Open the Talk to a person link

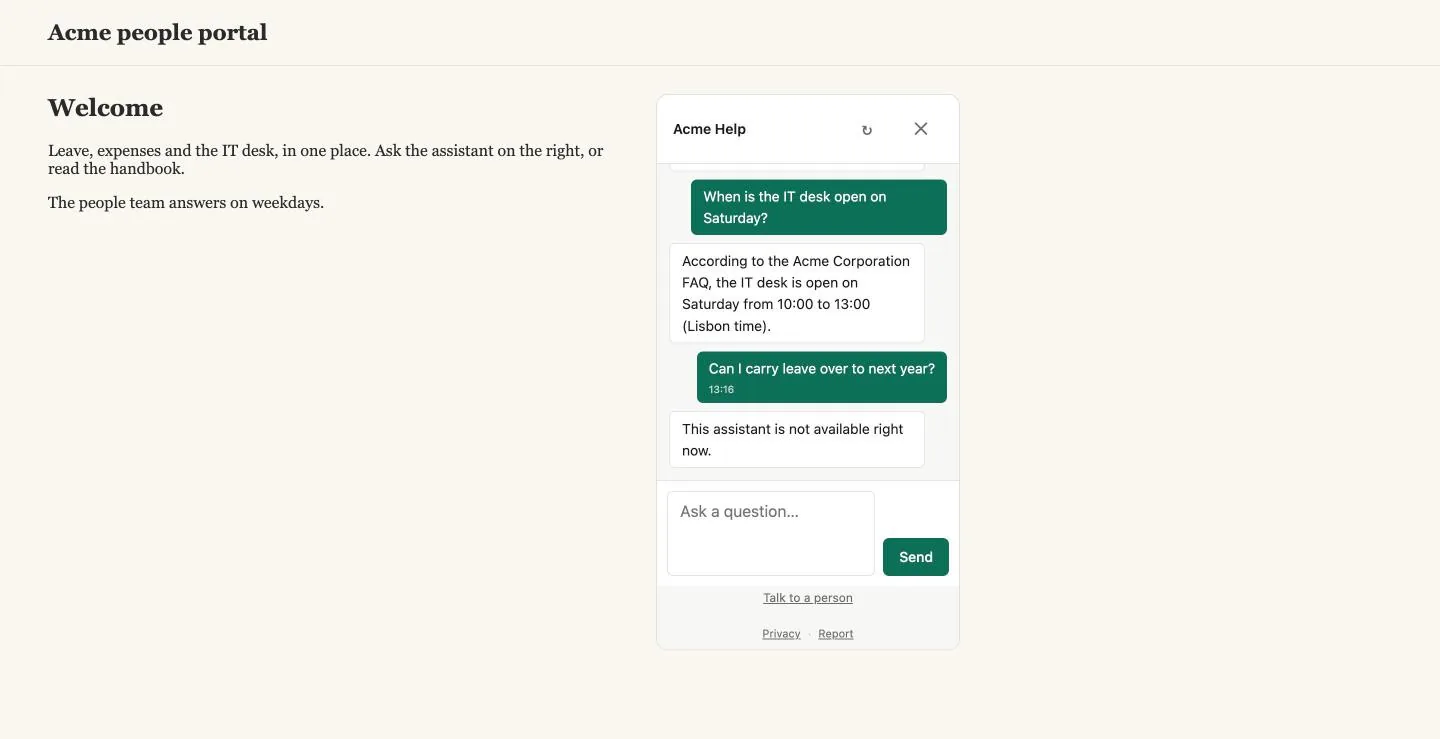point(808,598)
